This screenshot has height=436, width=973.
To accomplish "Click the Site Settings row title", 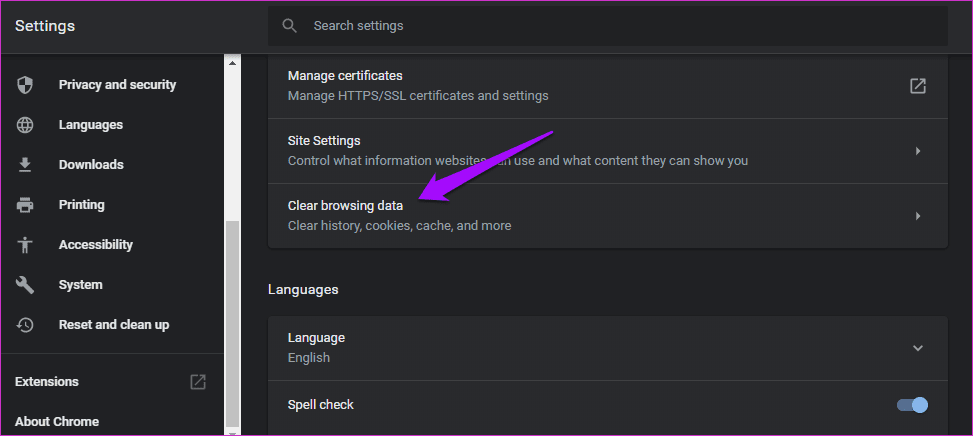I will coord(324,141).
